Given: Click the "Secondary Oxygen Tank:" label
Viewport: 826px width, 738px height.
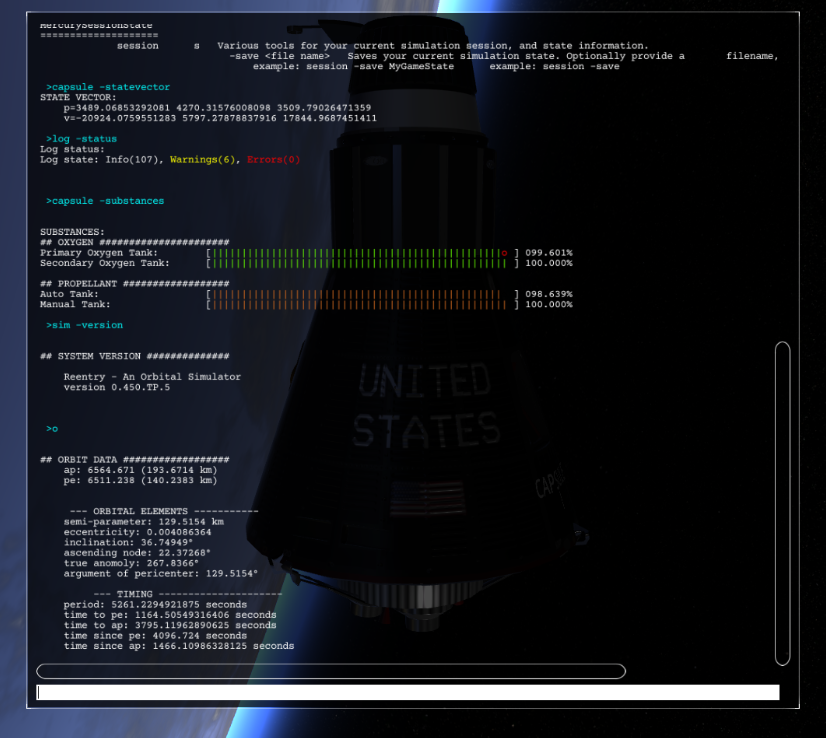Looking at the screenshot, I should point(105,263).
